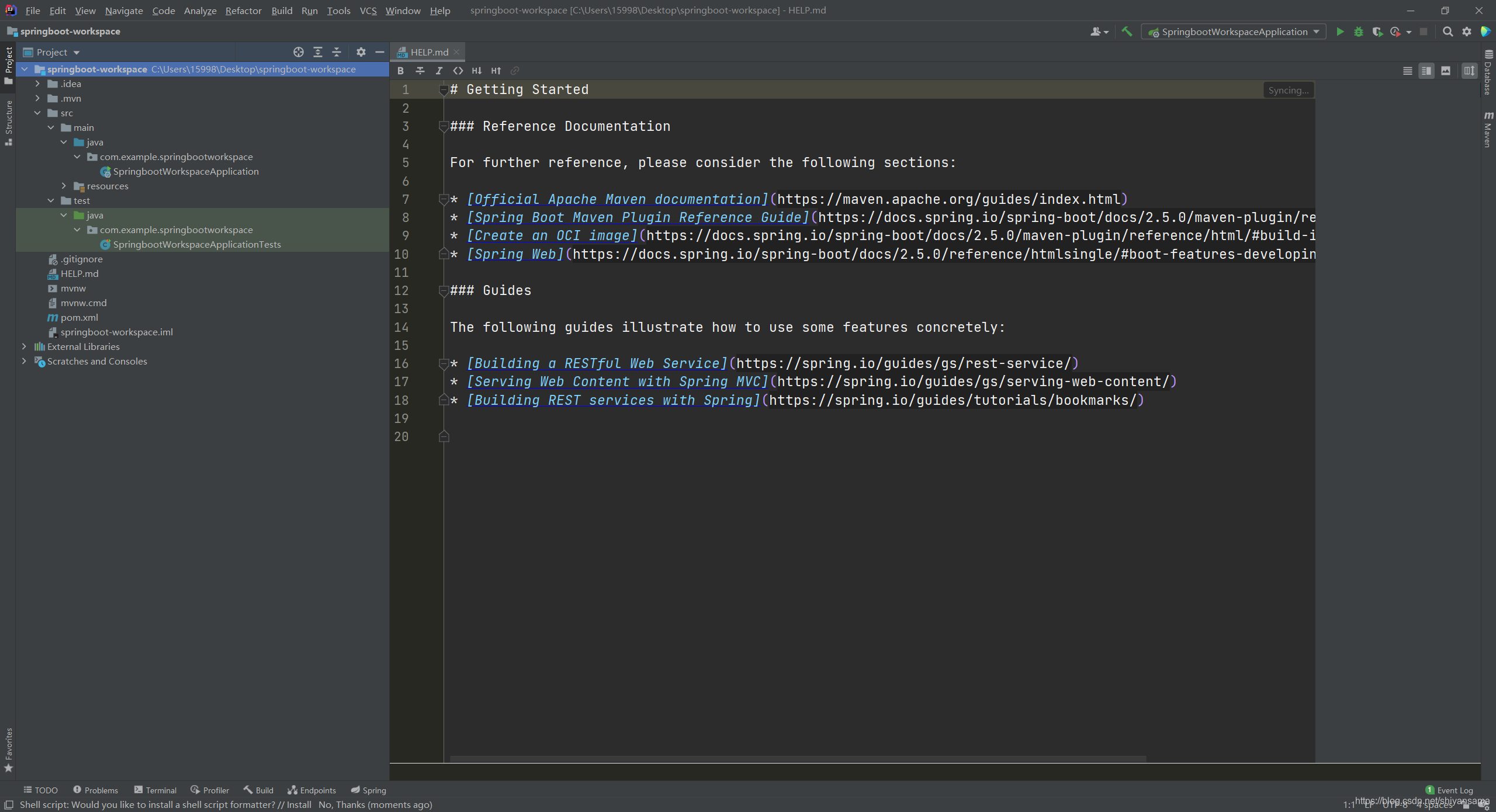
Task: Open the Navigate menu
Action: tap(122, 10)
